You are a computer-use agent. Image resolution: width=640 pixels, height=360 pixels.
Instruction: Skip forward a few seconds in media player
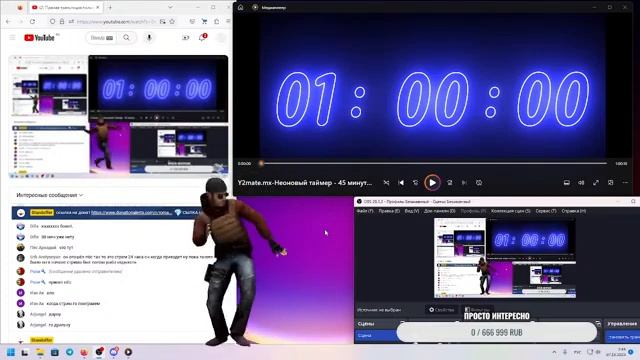coord(449,183)
